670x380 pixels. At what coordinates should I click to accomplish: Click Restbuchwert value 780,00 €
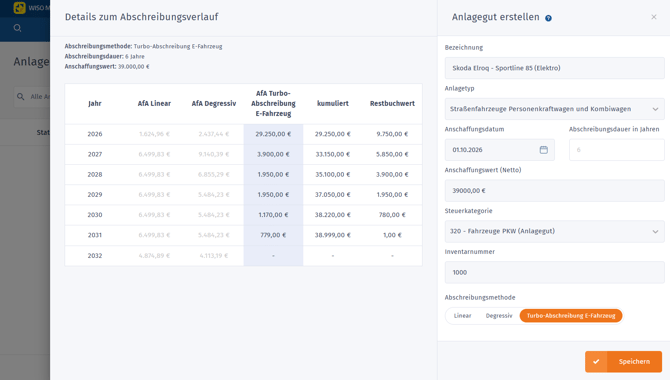pos(392,215)
